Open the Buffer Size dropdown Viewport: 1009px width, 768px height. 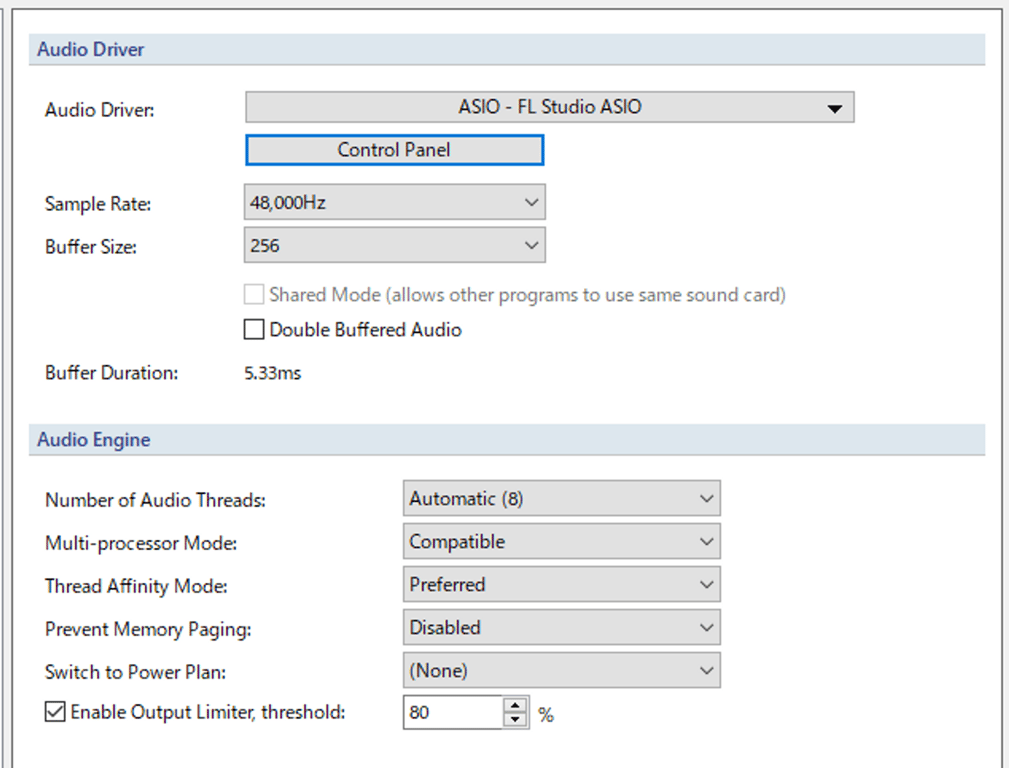pyautogui.click(x=394, y=245)
